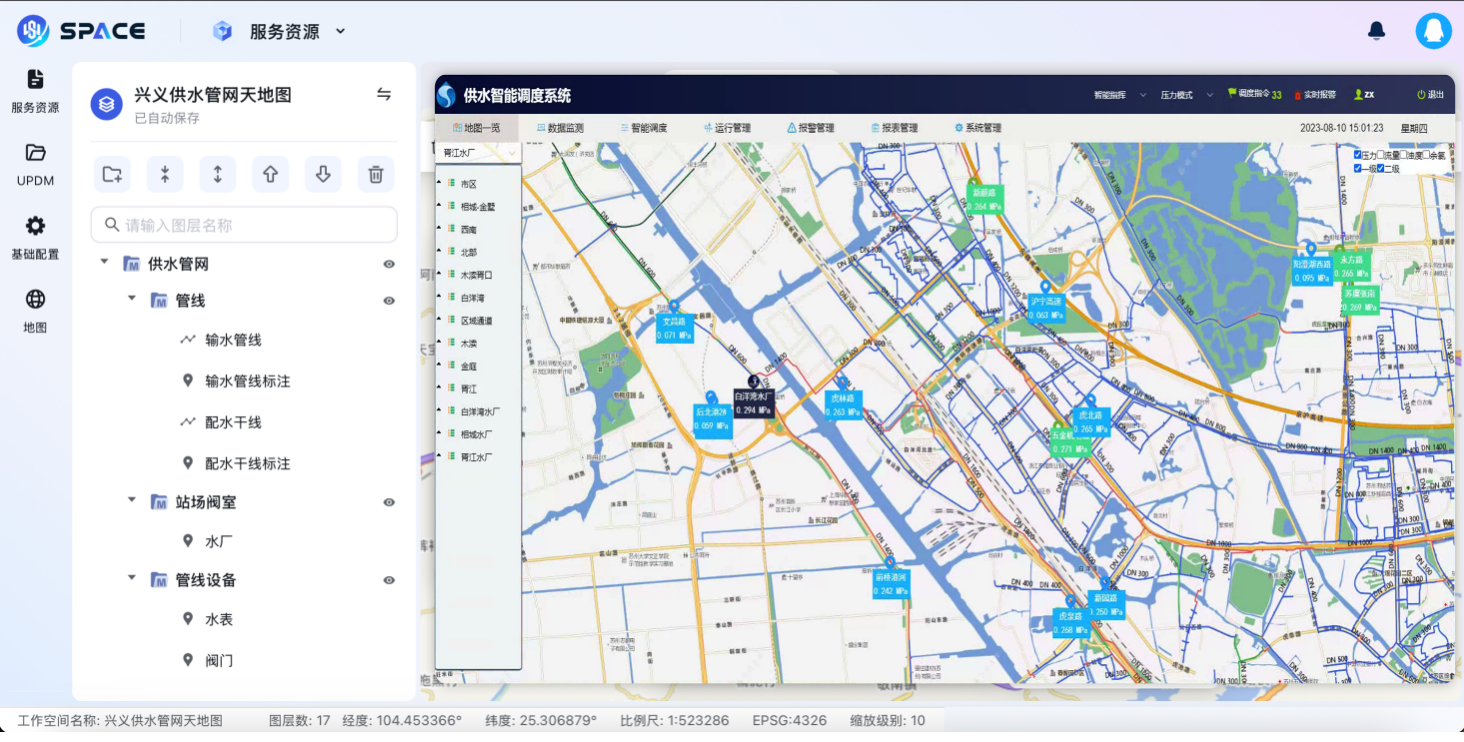This screenshot has height=742, width=1464.
Task: Move layer up with the up arrow icon
Action: (x=270, y=174)
